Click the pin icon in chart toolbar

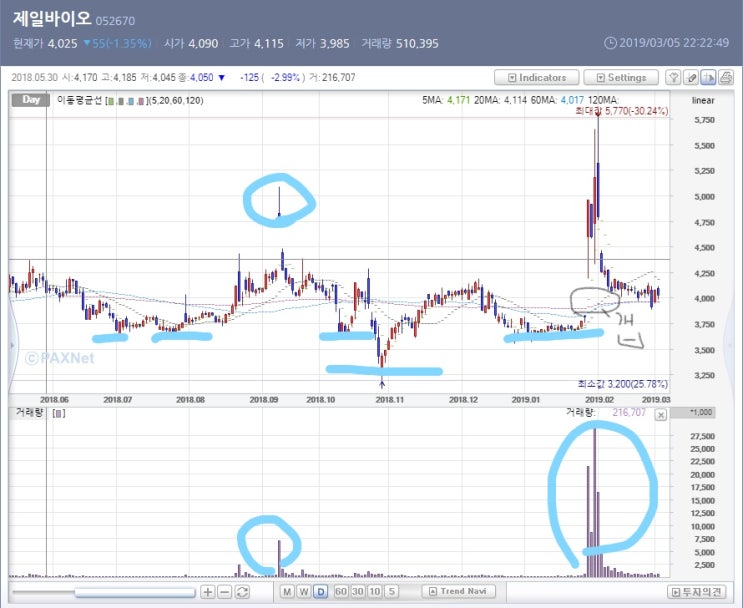coord(674,77)
